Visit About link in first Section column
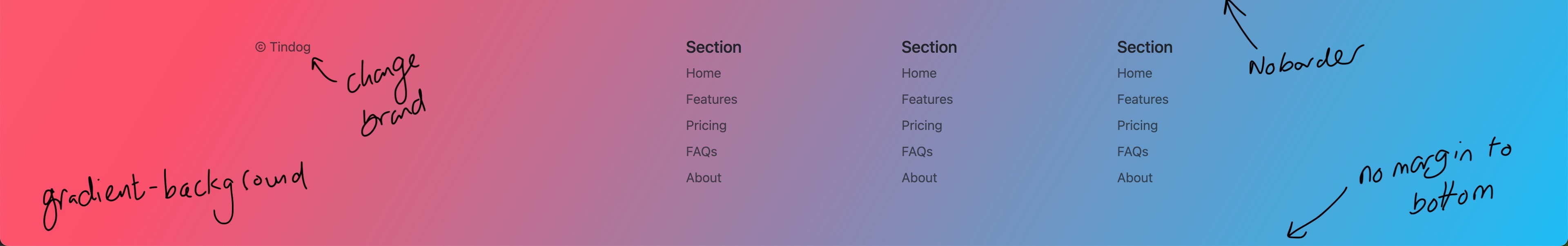 (x=704, y=178)
